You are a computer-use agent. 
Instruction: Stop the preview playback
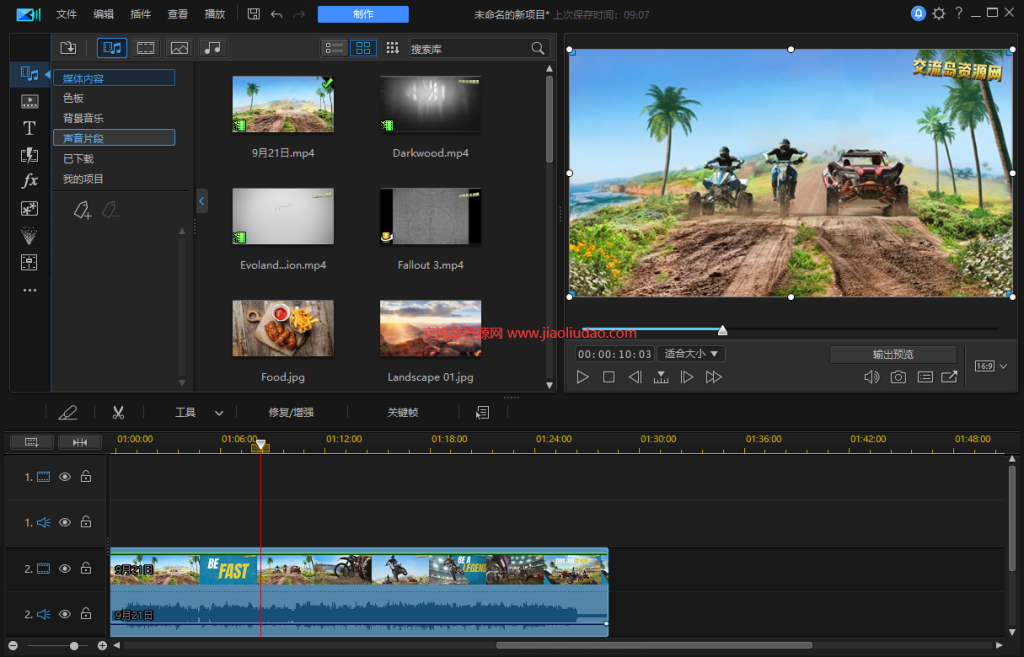tap(609, 377)
